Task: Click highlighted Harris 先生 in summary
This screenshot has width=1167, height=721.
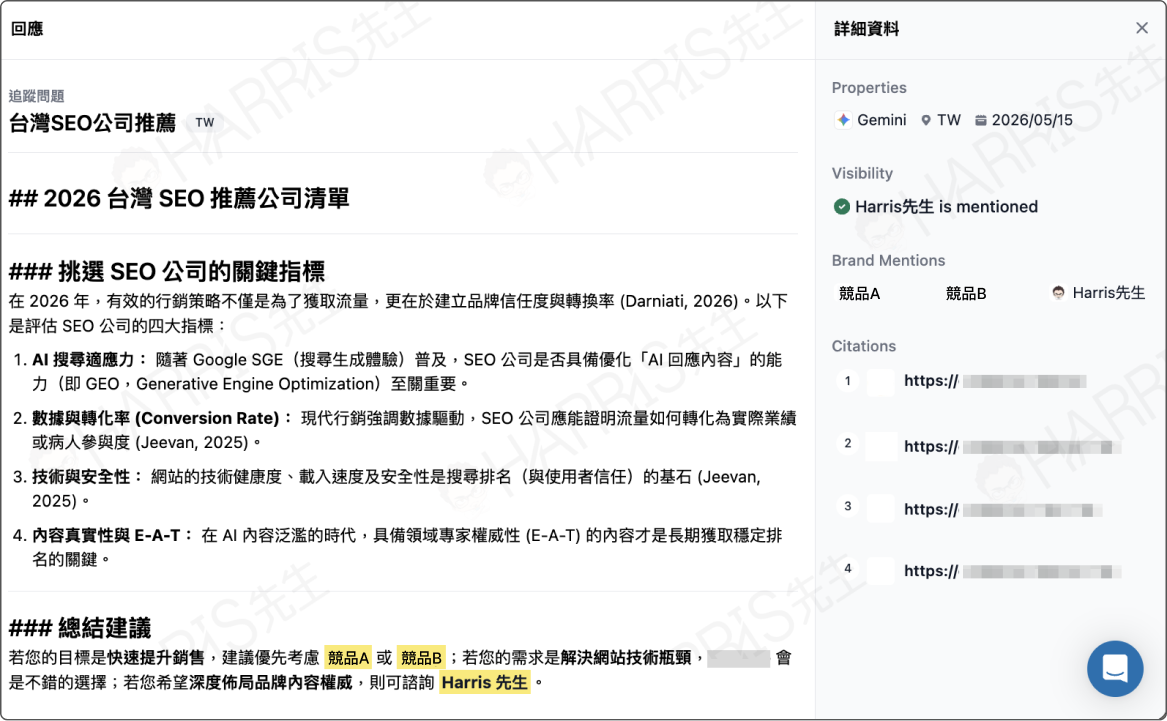Action: pyautogui.click(x=485, y=682)
